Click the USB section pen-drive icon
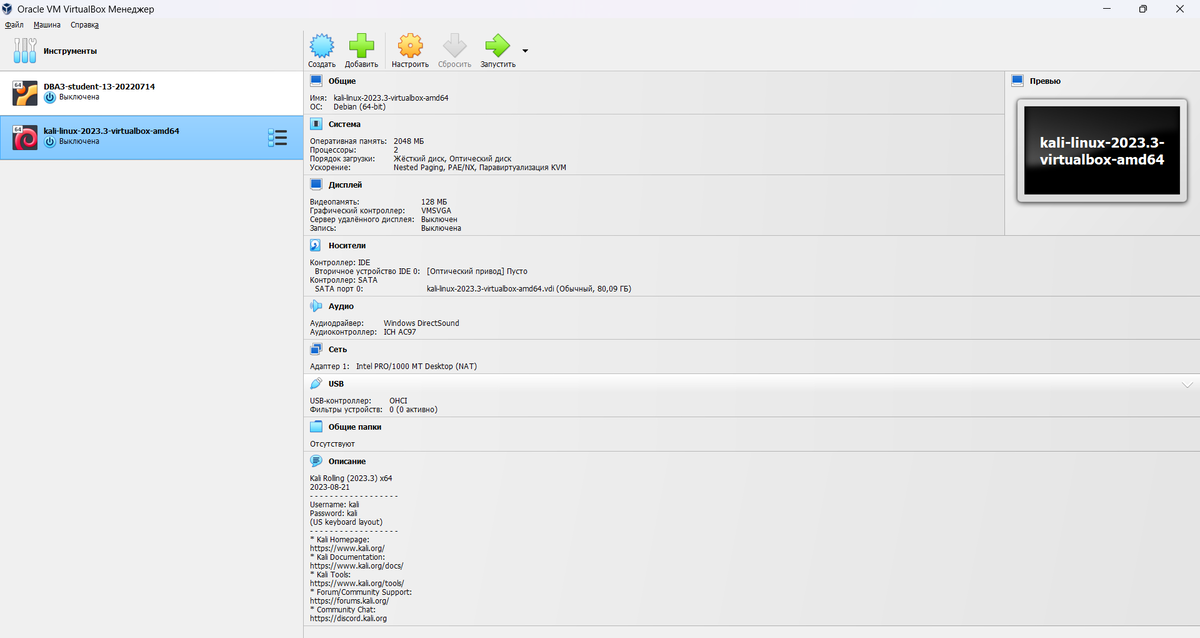1200x638 pixels. pos(316,384)
